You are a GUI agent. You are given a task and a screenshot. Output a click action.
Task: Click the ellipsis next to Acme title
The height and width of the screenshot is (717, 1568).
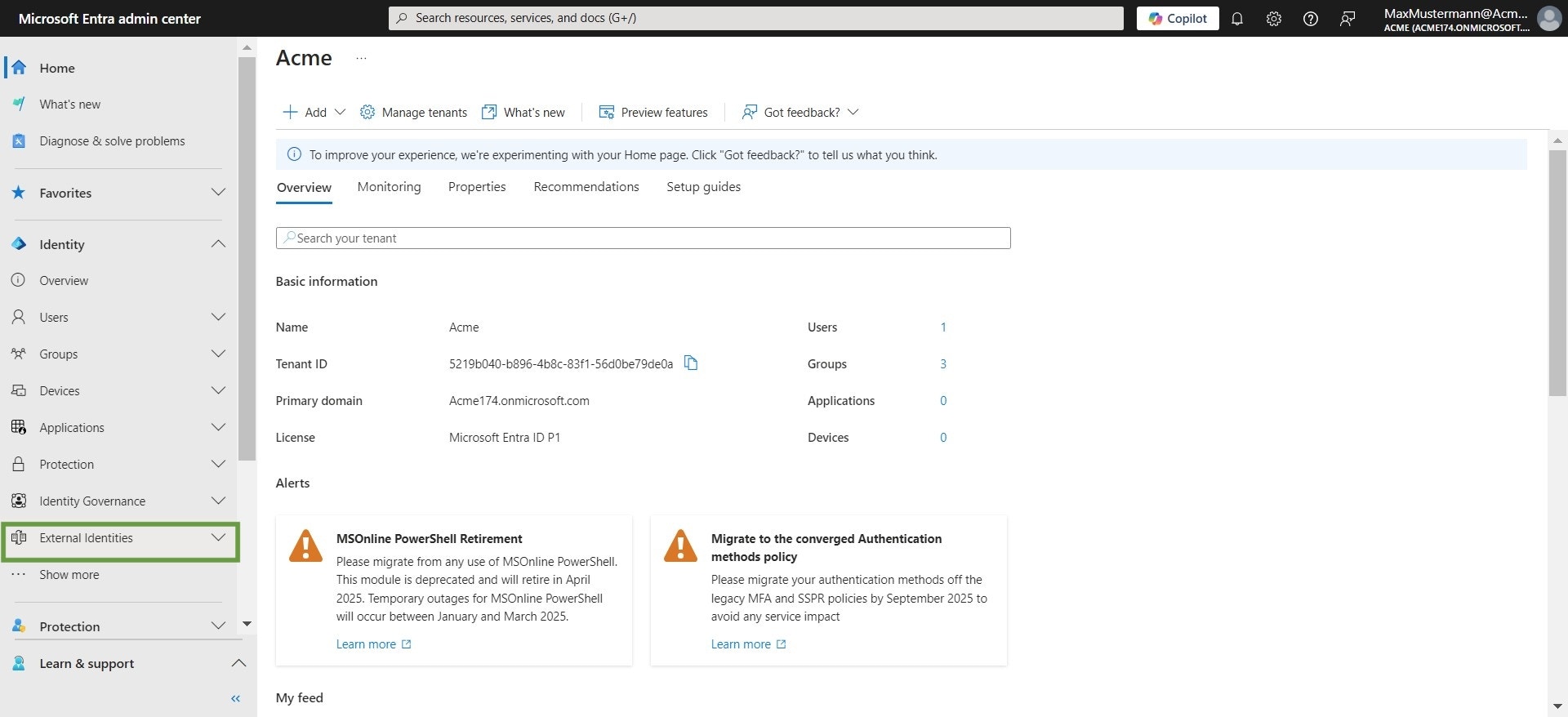tap(361, 58)
